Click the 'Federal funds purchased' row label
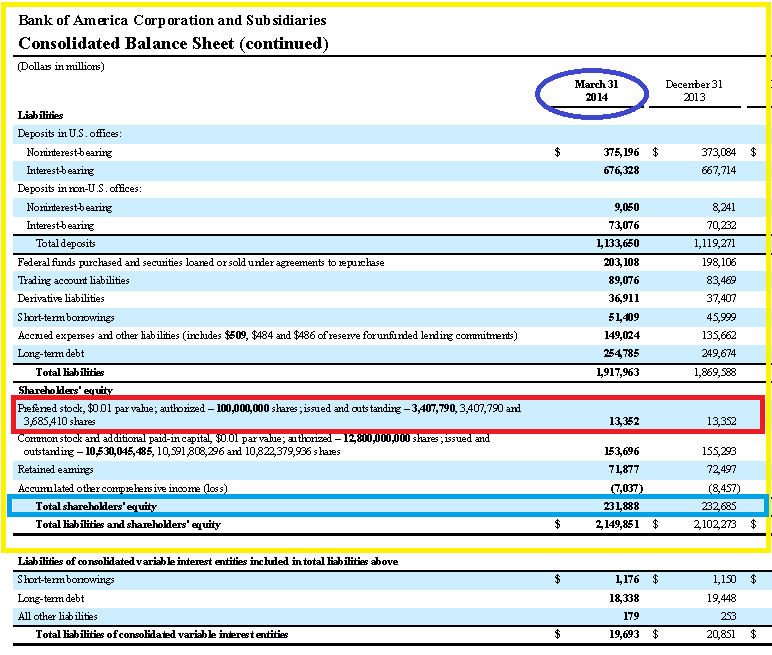Screen dimensions: 772x655 click(201, 262)
